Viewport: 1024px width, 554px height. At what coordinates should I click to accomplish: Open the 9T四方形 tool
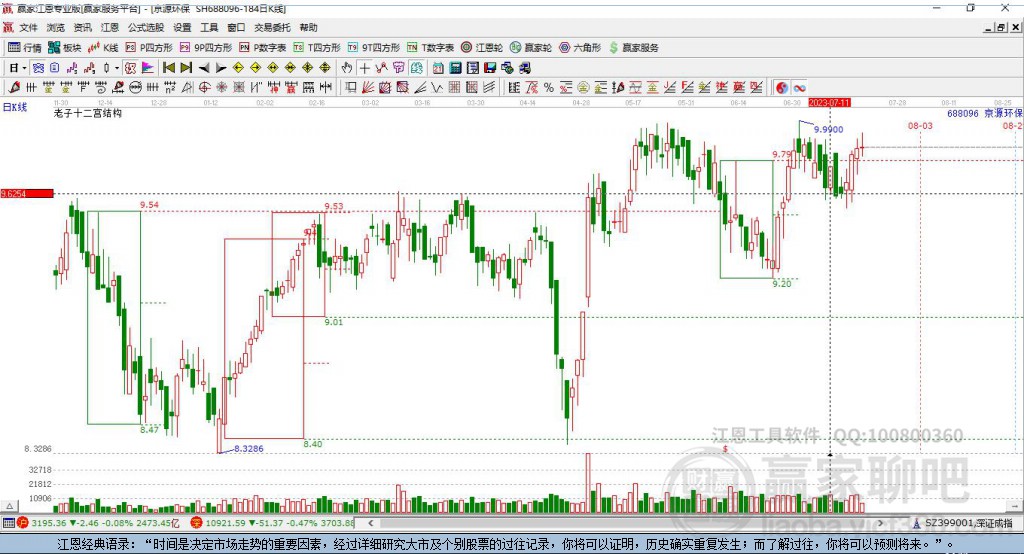pyautogui.click(x=374, y=48)
